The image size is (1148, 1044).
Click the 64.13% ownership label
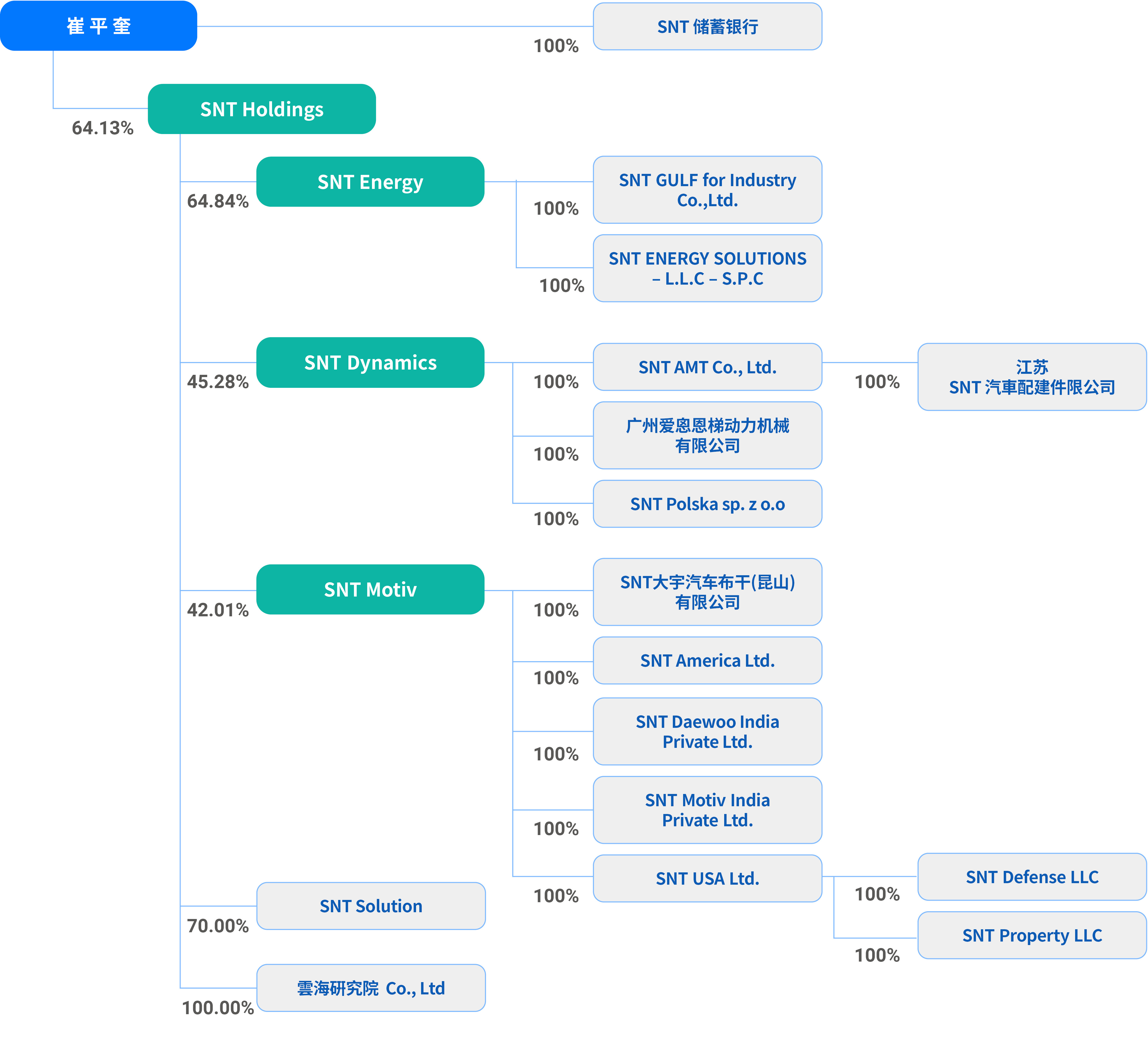click(x=102, y=128)
